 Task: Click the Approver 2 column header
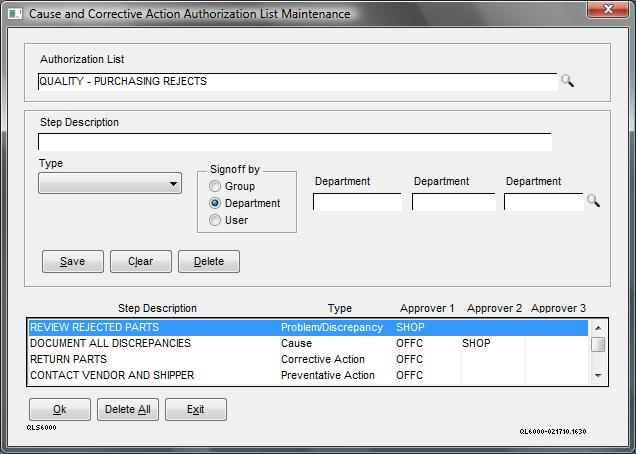coord(494,308)
